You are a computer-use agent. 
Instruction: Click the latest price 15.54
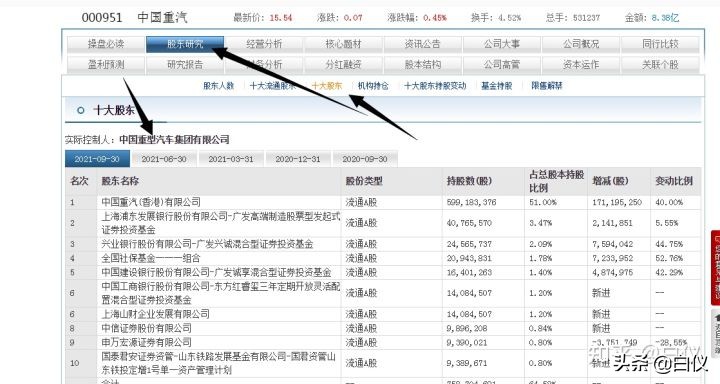281,18
